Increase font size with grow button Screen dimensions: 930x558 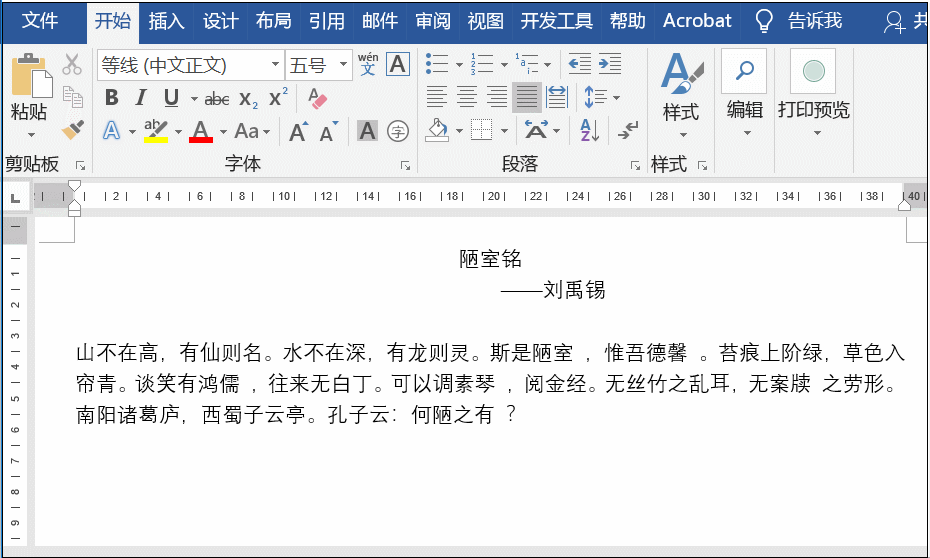click(x=298, y=131)
